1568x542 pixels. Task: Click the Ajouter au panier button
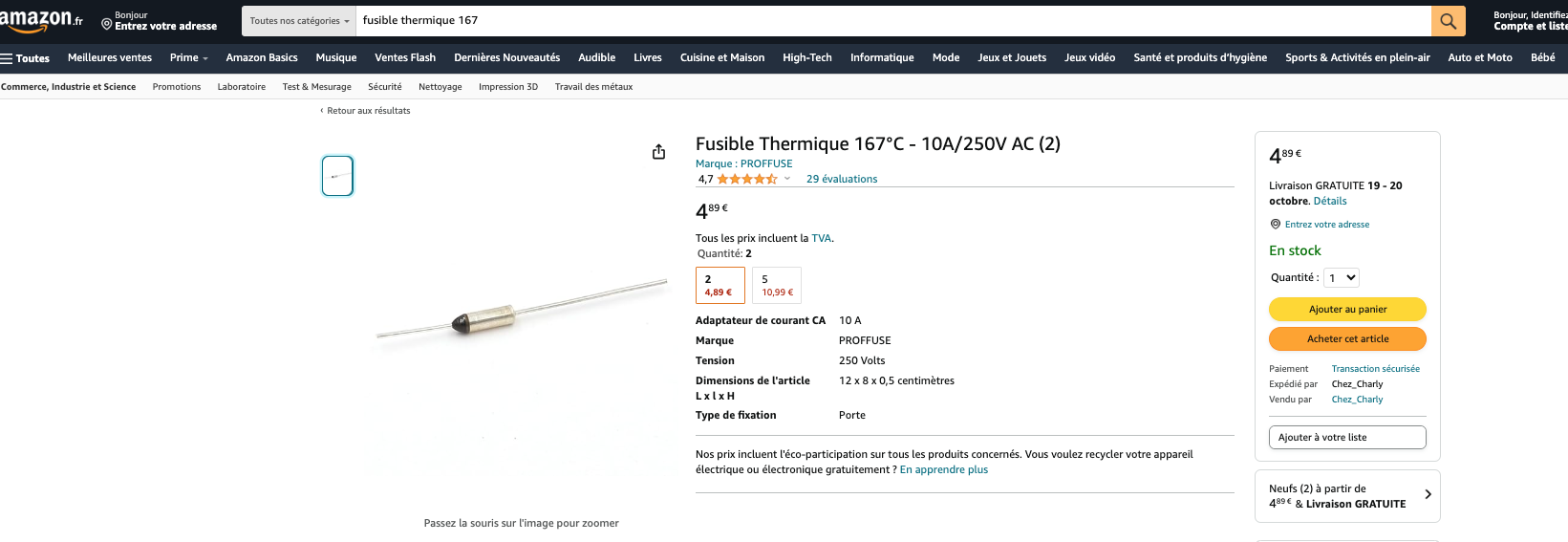pos(1347,309)
